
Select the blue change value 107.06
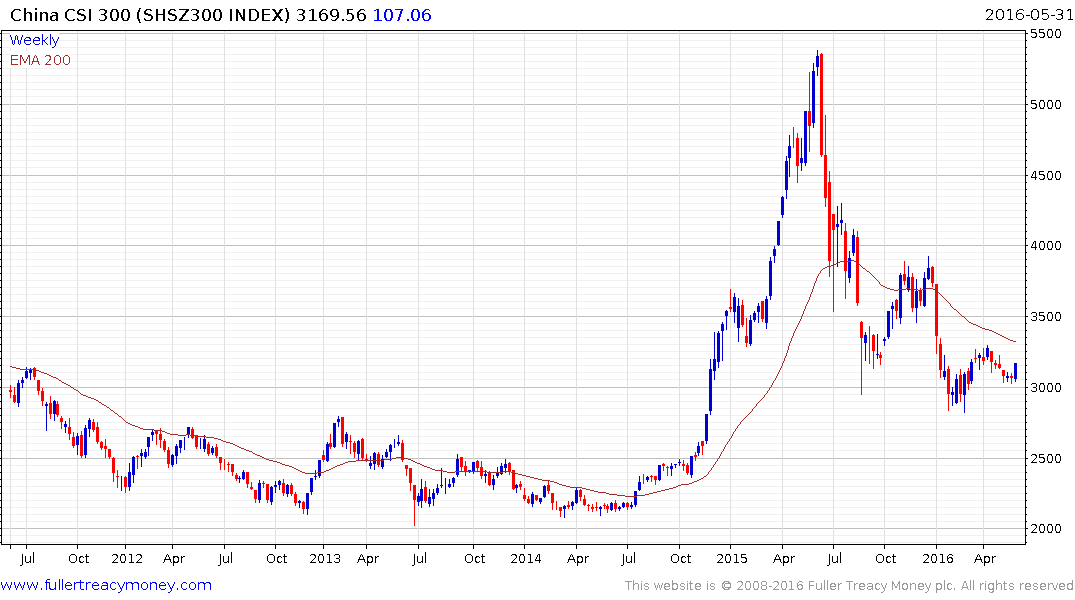coord(402,15)
